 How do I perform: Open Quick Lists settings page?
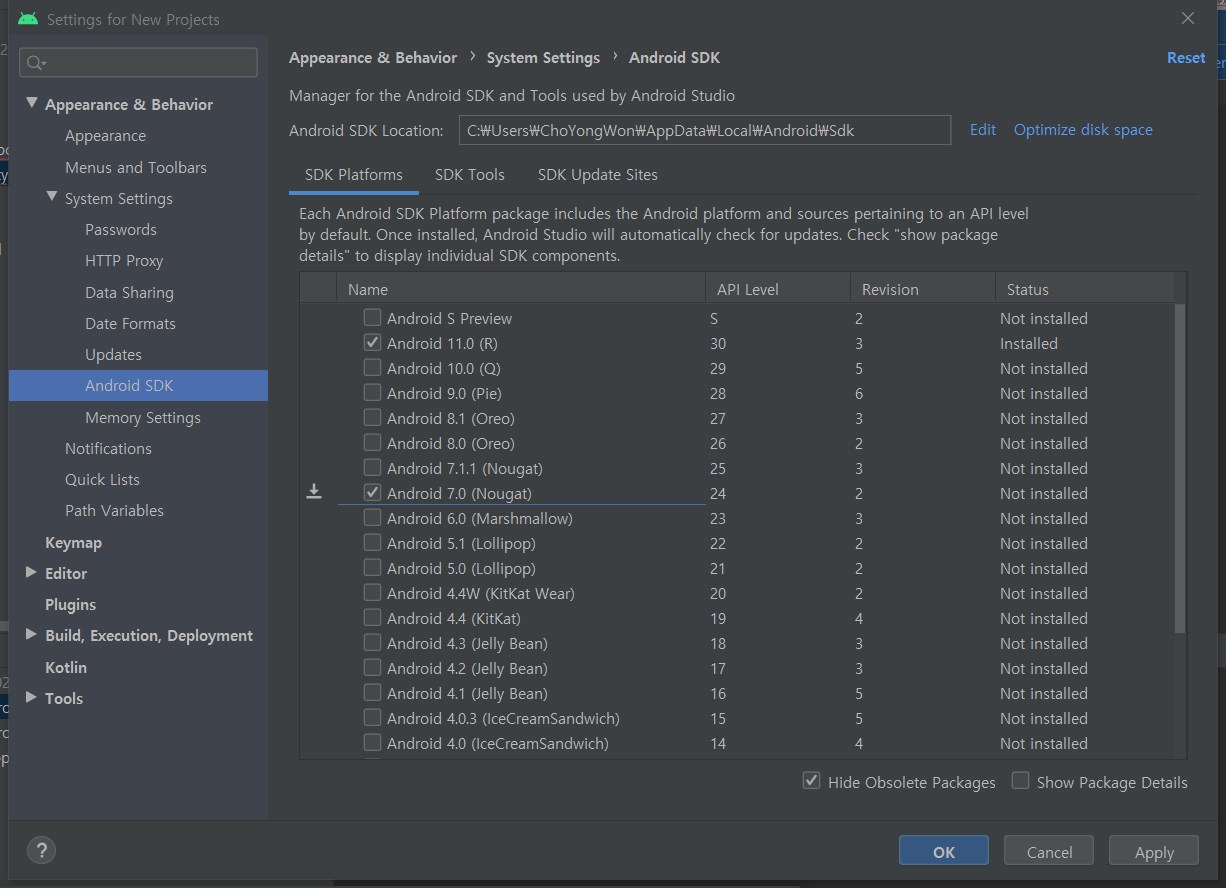[102, 479]
